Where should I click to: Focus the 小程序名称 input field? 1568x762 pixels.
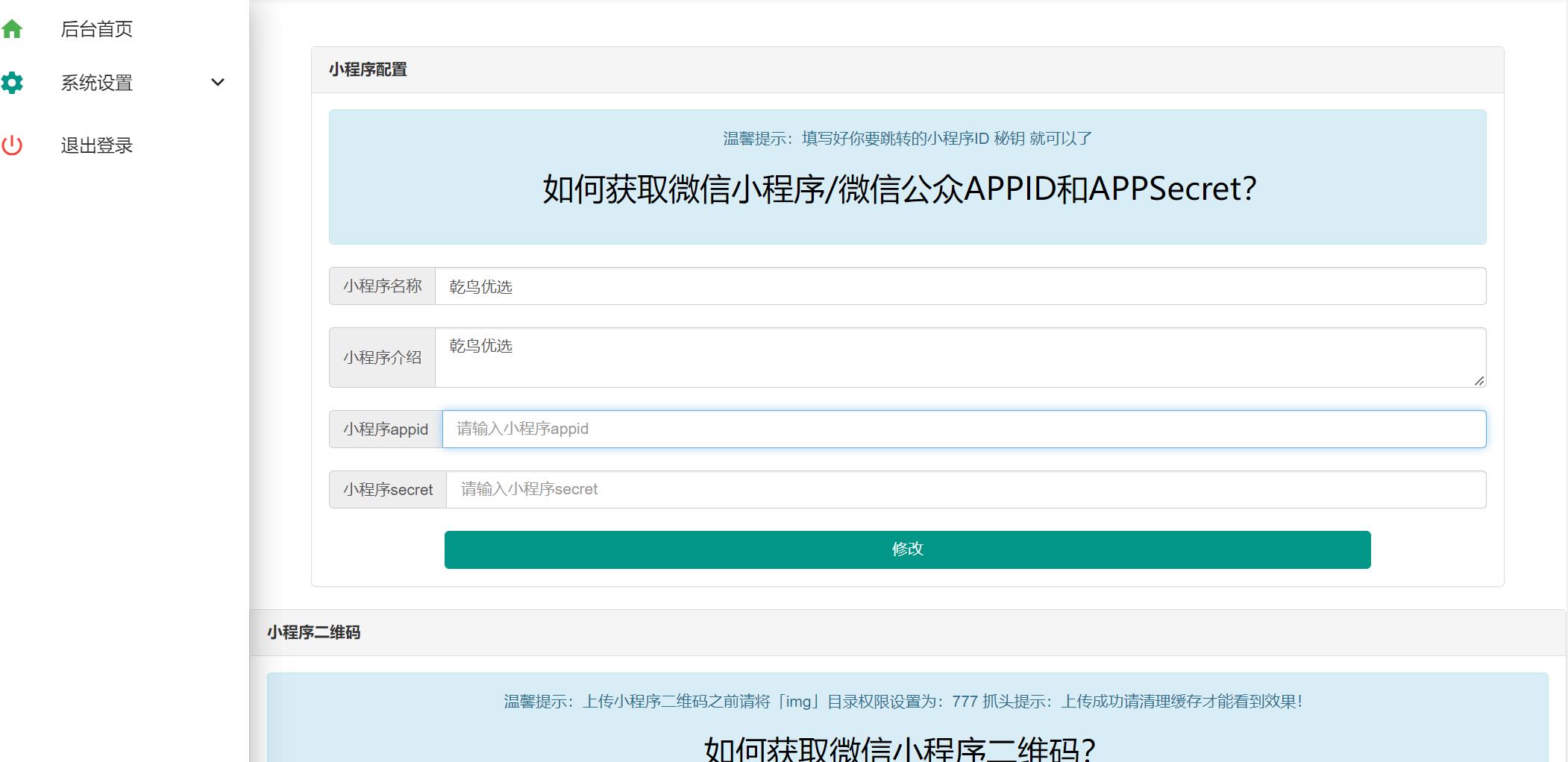click(x=959, y=286)
